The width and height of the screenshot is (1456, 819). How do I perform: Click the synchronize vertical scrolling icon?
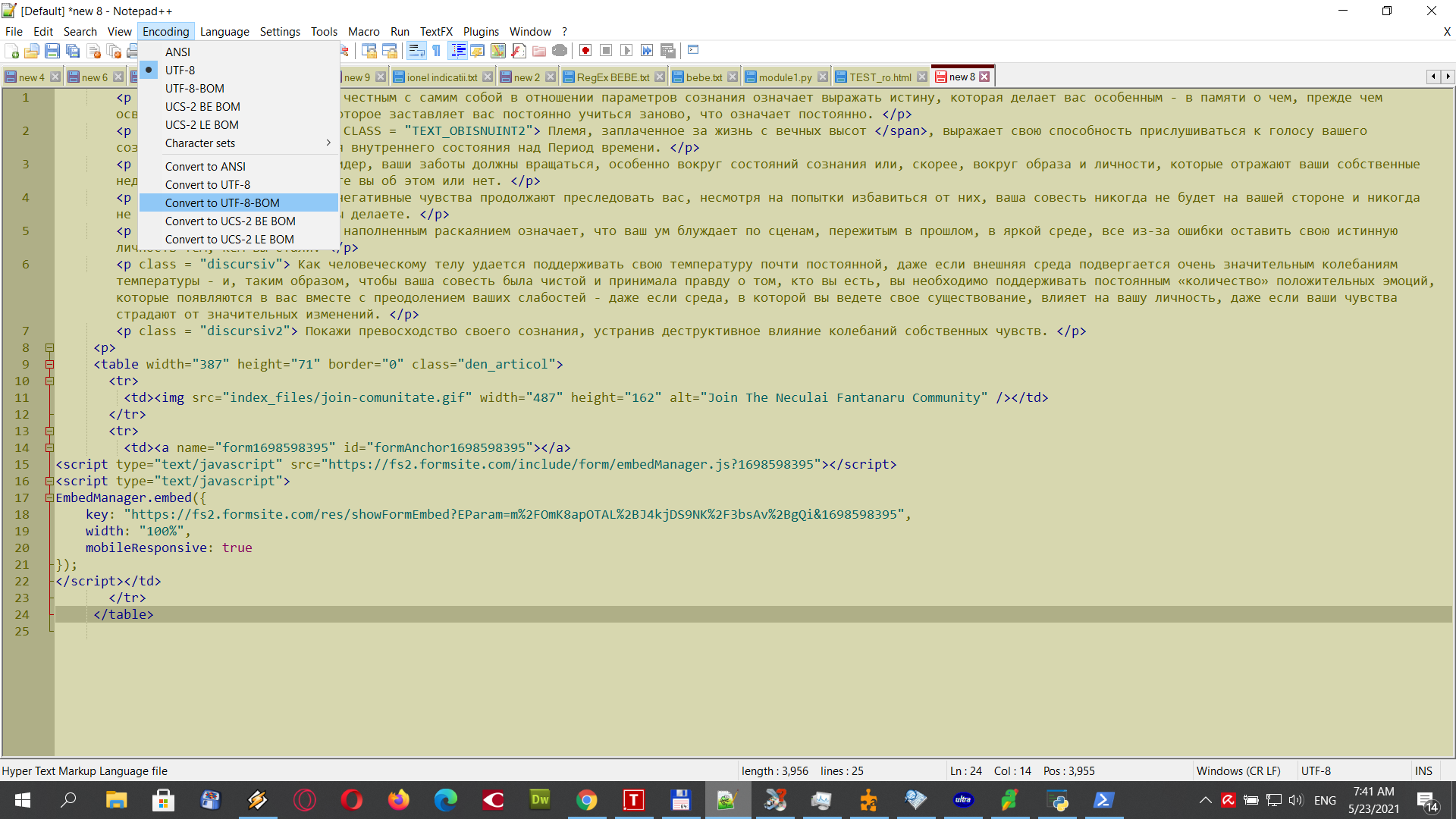[x=369, y=51]
